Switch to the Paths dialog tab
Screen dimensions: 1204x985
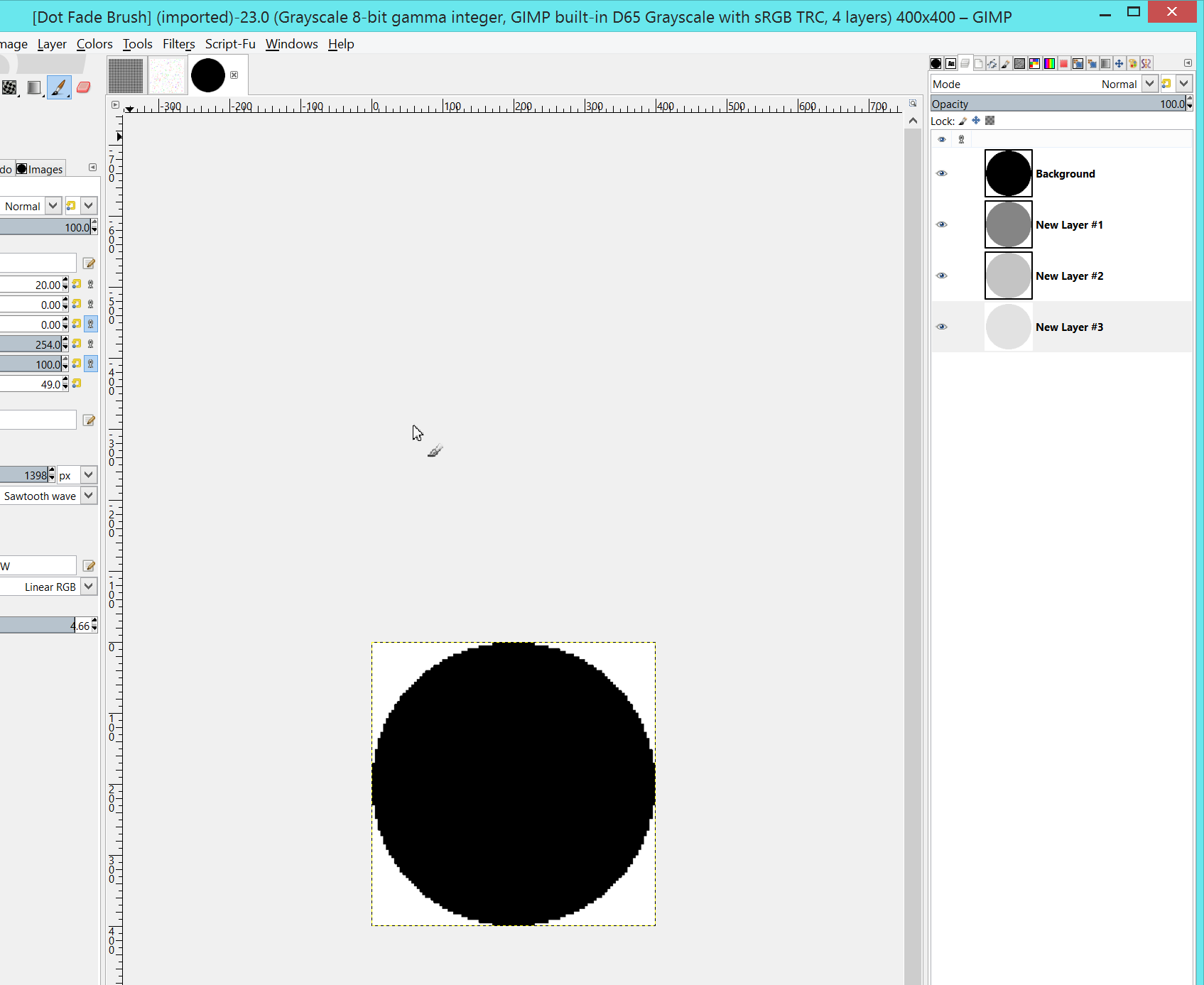point(992,63)
